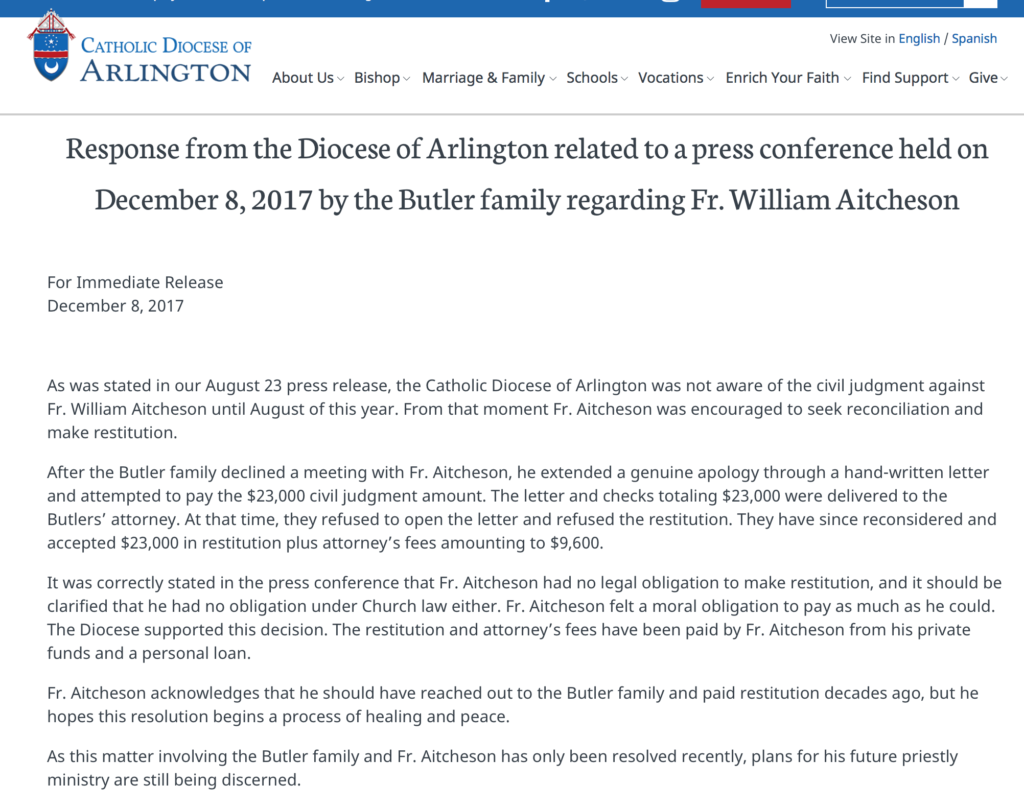This screenshot has width=1024, height=808.
Task: Click the 'Catholic Diocese of Arlington' wordmark
Action: 166,59
